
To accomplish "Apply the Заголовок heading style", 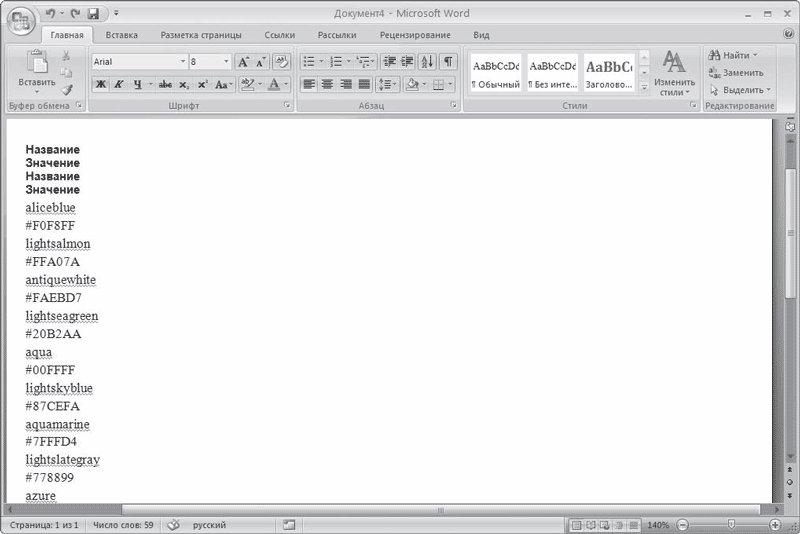I will point(609,73).
